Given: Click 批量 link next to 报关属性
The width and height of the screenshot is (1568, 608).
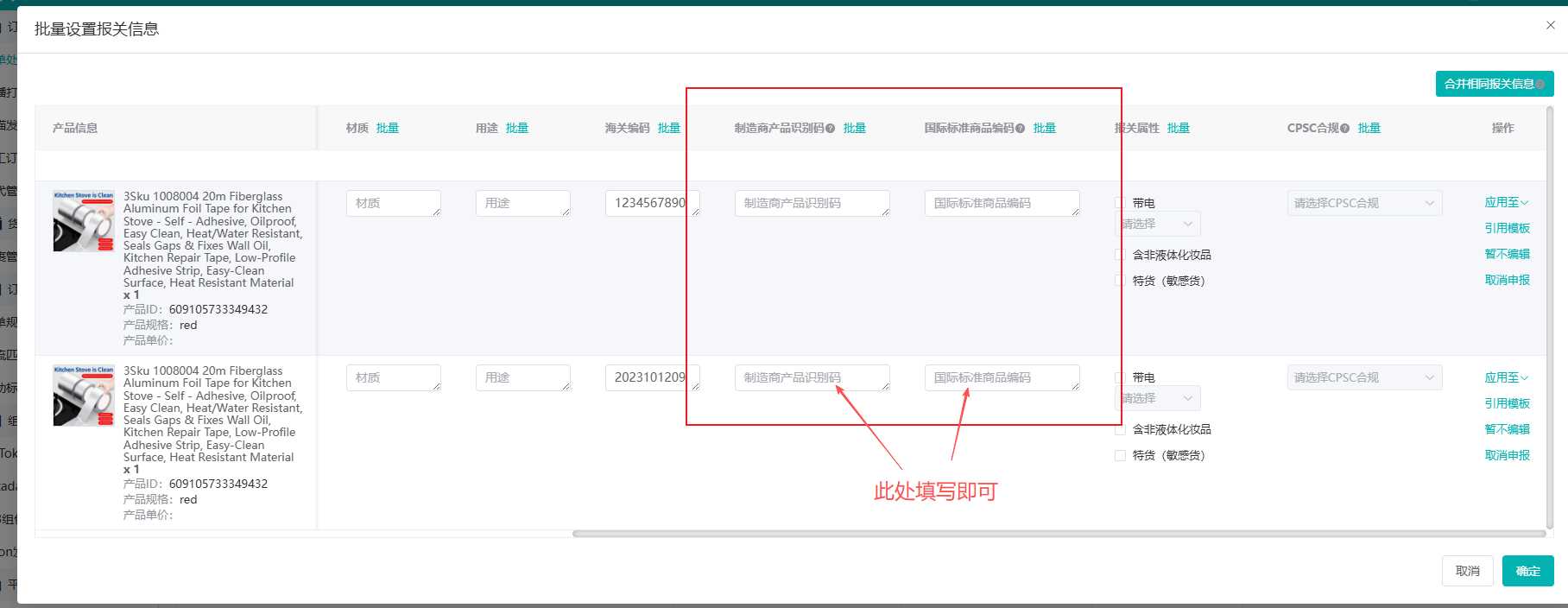Looking at the screenshot, I should pyautogui.click(x=1179, y=128).
